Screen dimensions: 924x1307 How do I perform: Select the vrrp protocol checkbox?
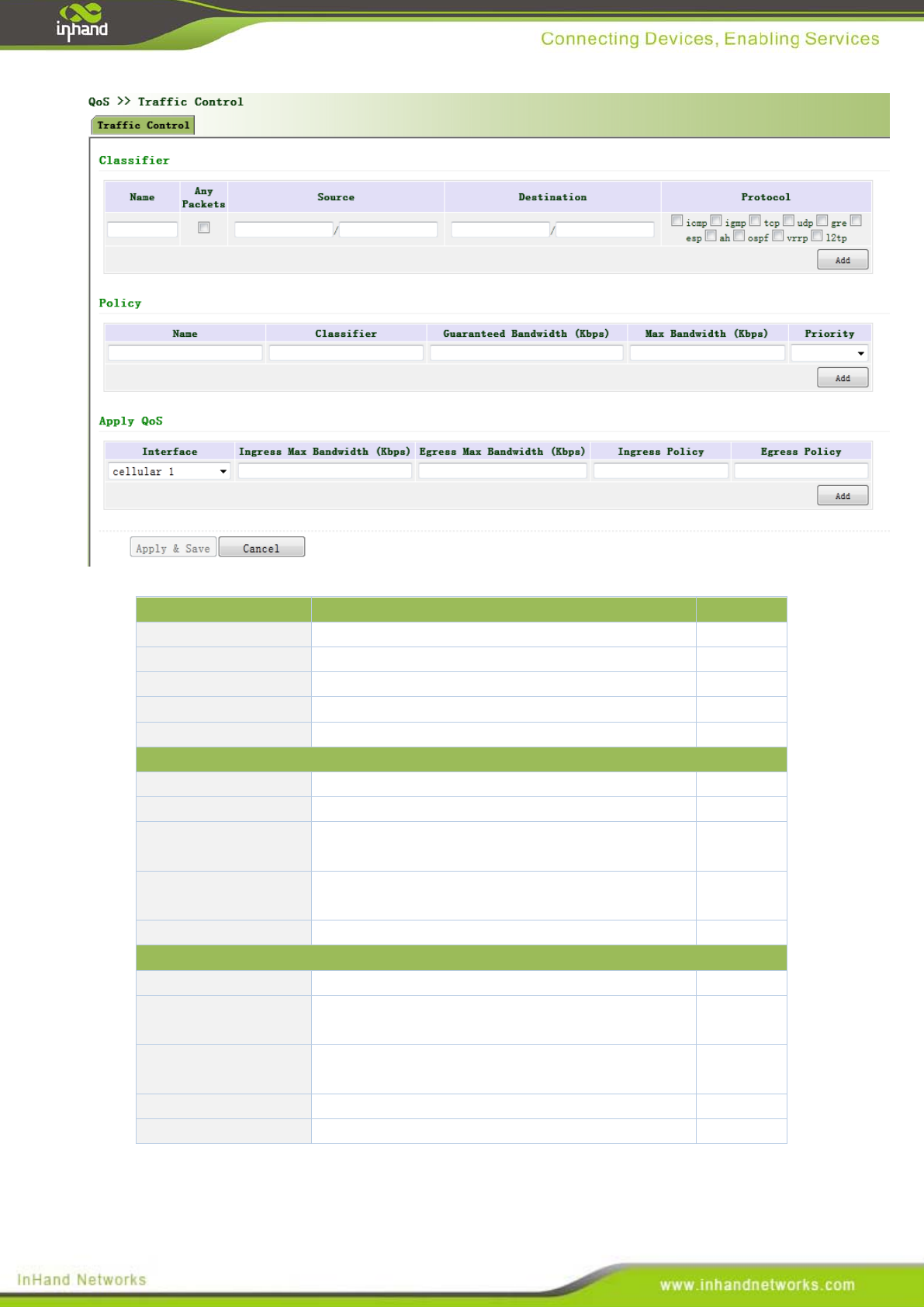[x=778, y=235]
